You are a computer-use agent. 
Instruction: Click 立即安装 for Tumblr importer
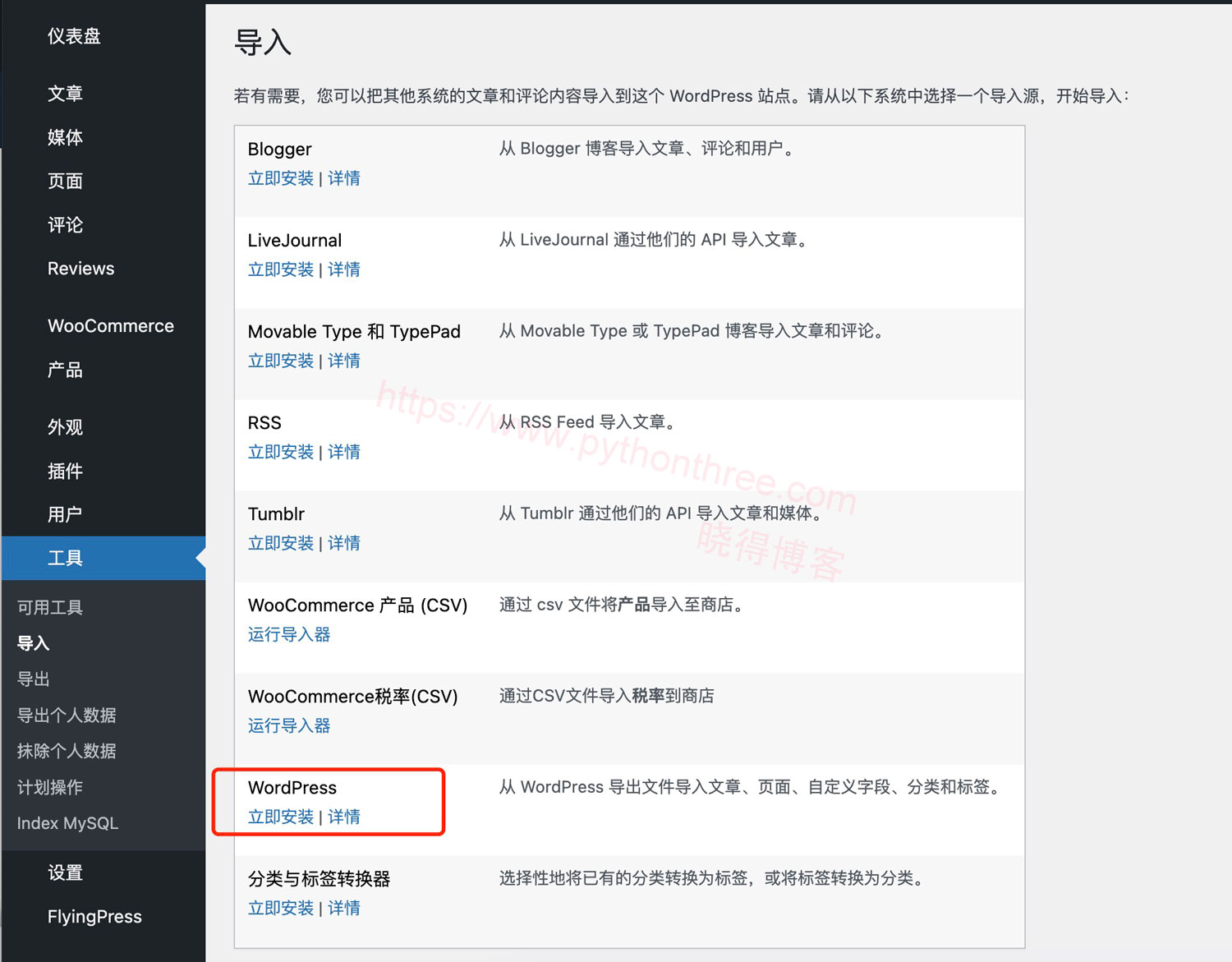coord(281,543)
